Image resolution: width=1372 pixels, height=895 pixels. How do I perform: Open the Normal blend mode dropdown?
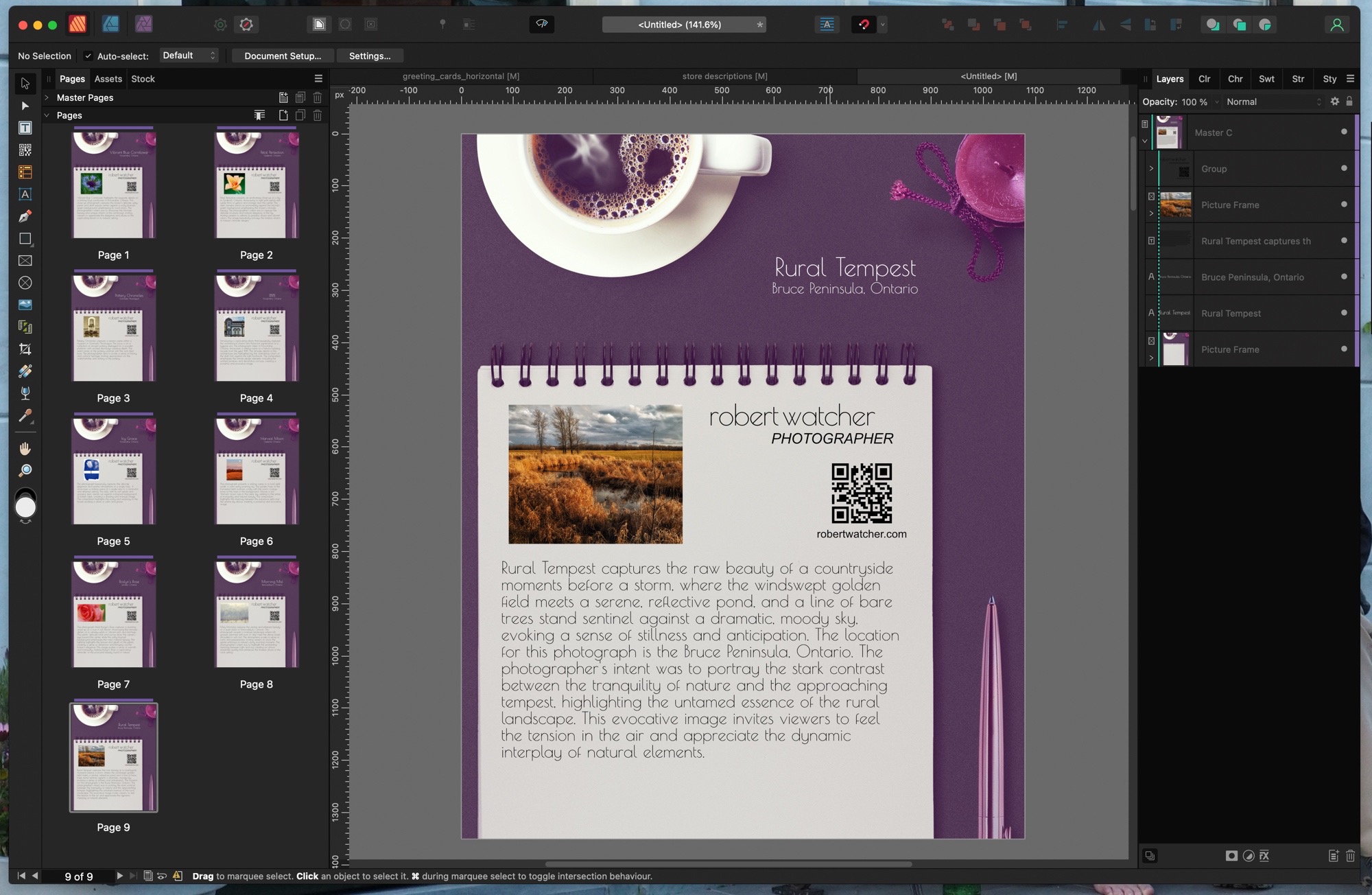1273,102
